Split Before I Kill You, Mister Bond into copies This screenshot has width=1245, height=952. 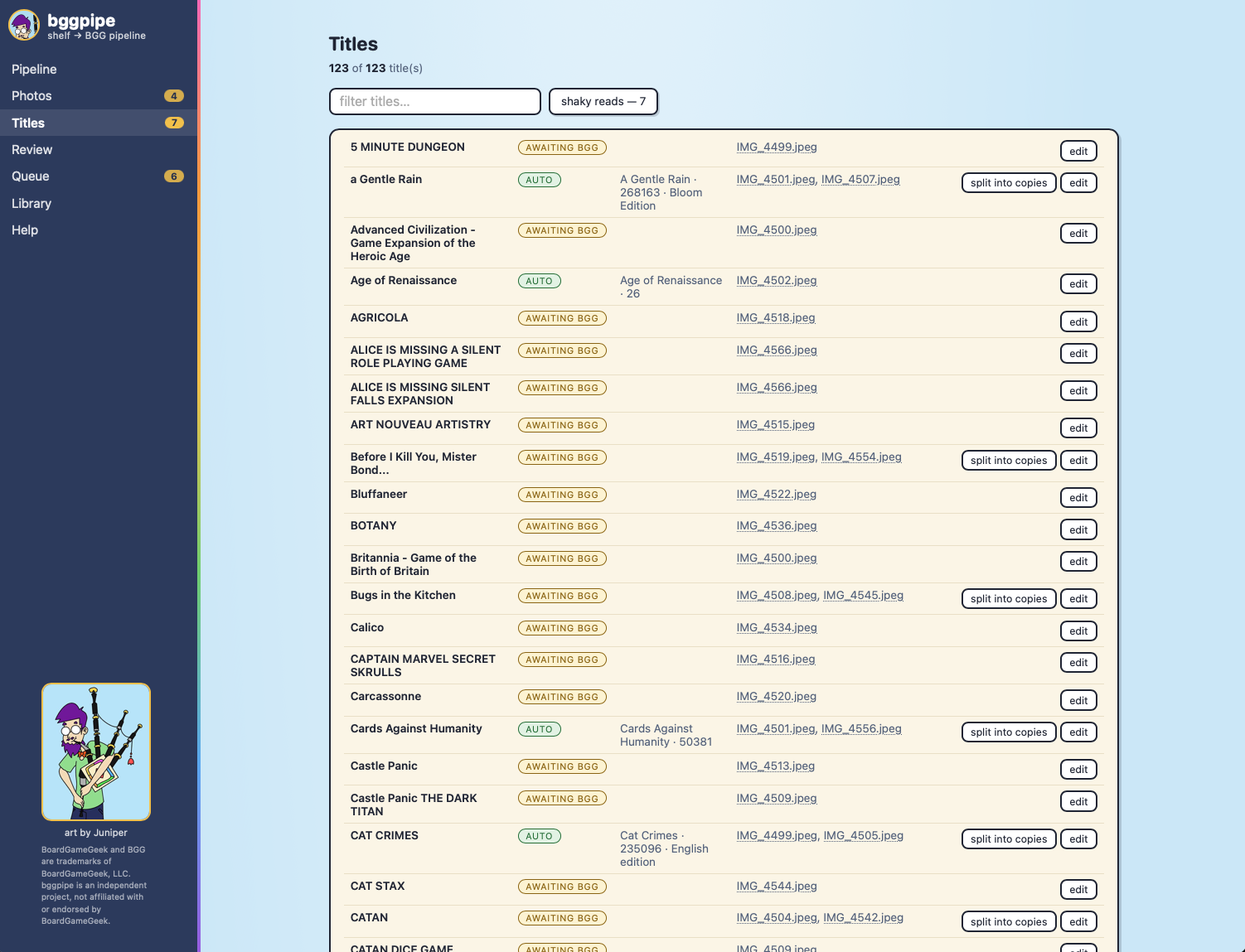pyautogui.click(x=1009, y=460)
